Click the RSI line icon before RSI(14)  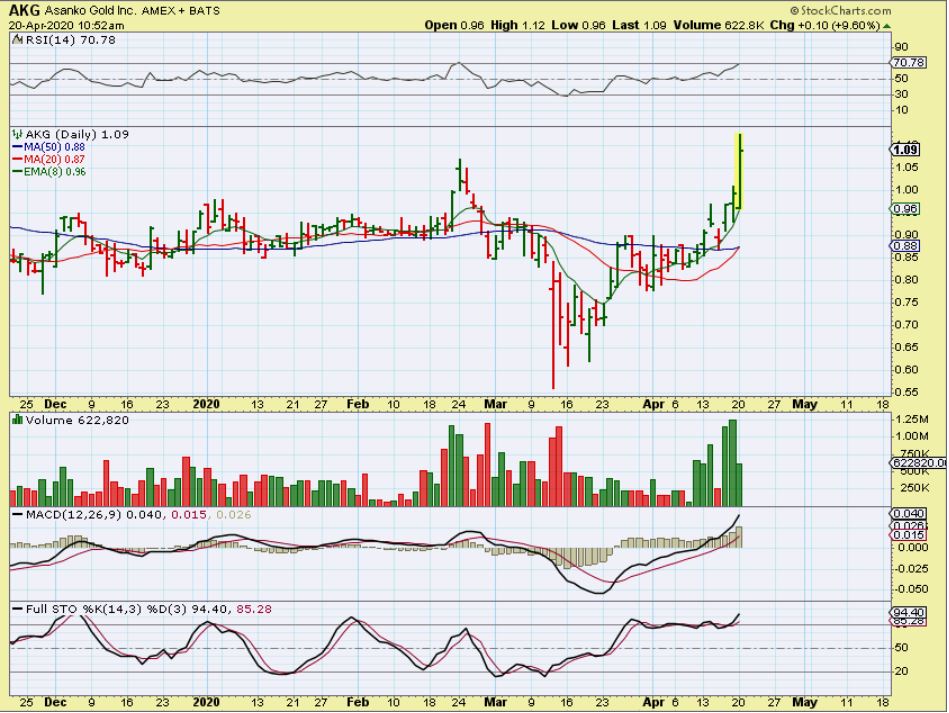pyautogui.click(x=18, y=40)
